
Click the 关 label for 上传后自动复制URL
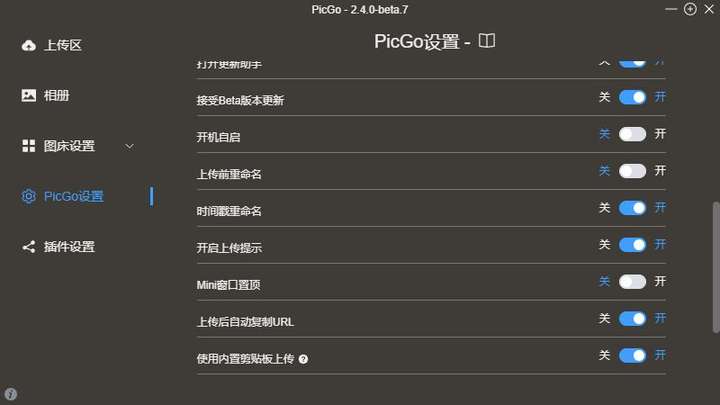[604, 319]
